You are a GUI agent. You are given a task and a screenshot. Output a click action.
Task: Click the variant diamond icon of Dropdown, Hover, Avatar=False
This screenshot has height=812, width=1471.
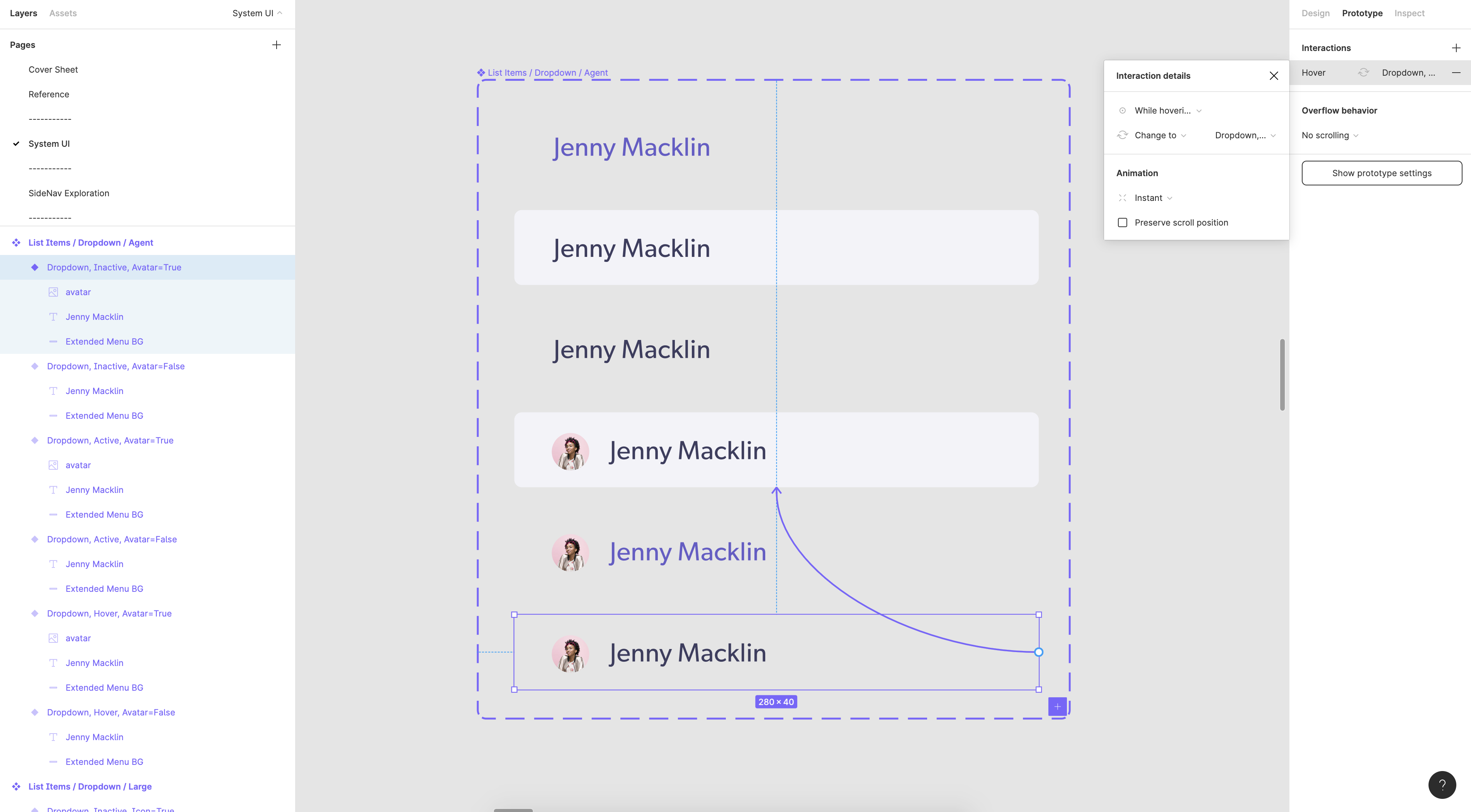tap(35, 712)
